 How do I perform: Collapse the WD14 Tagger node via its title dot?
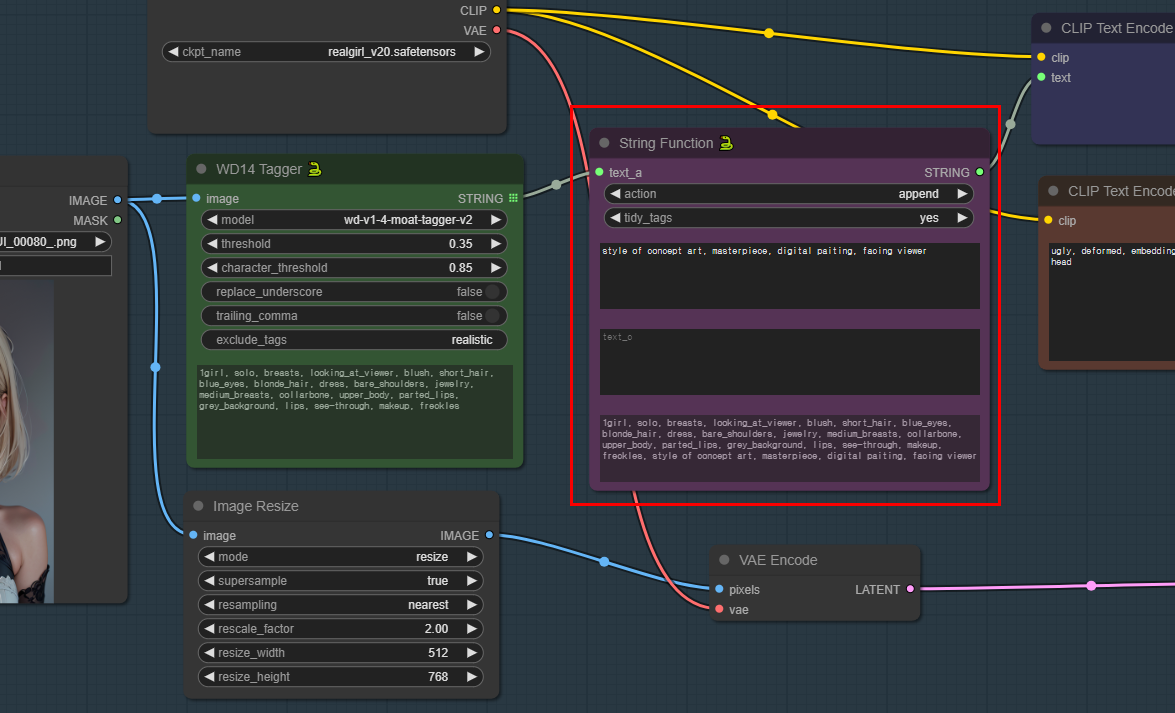(201, 169)
